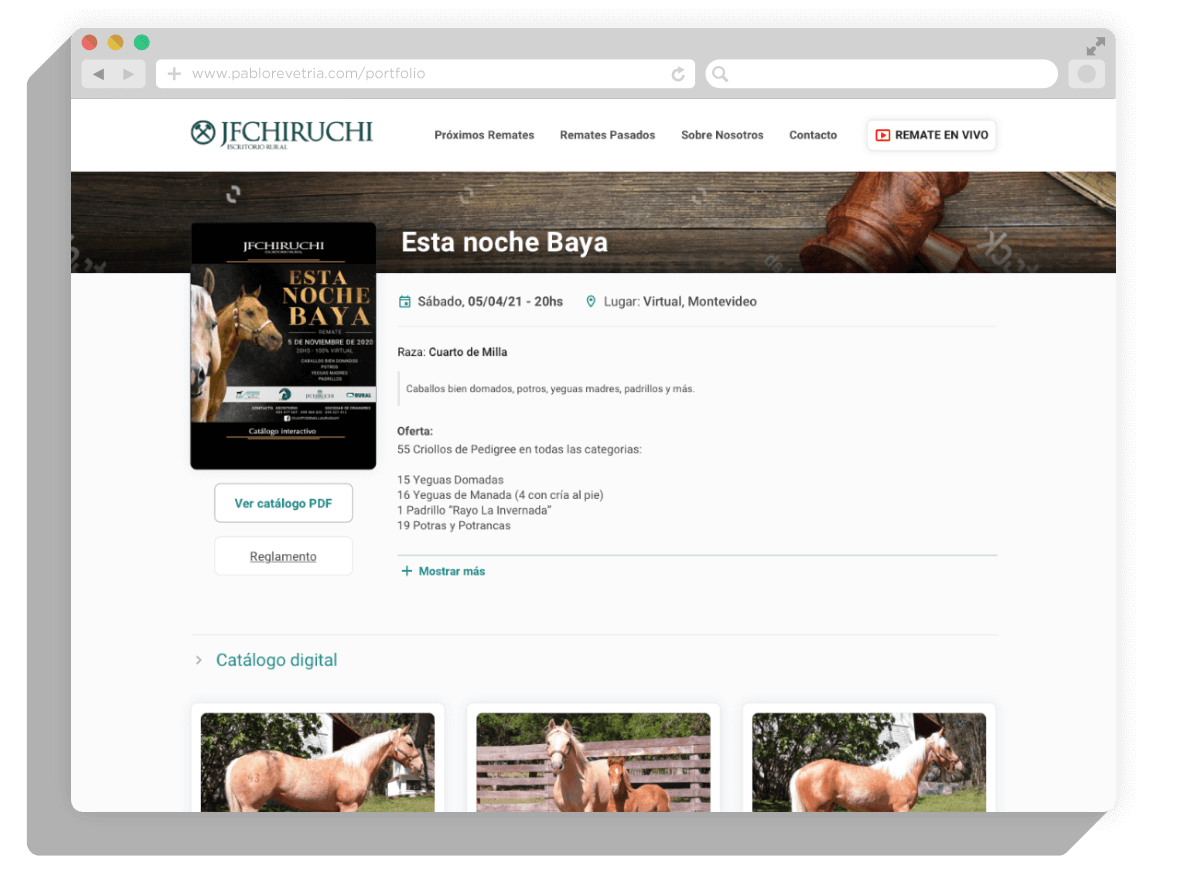This screenshot has width=1191, height=880.
Task: Collapse the Catálogo digital section chevron
Action: 199,660
